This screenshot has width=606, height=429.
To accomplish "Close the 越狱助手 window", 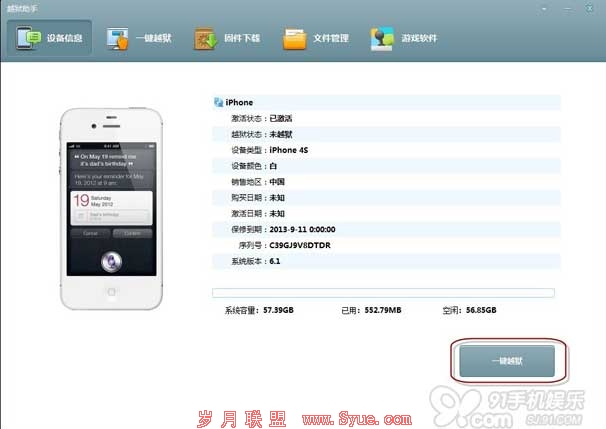I will click(589, 9).
